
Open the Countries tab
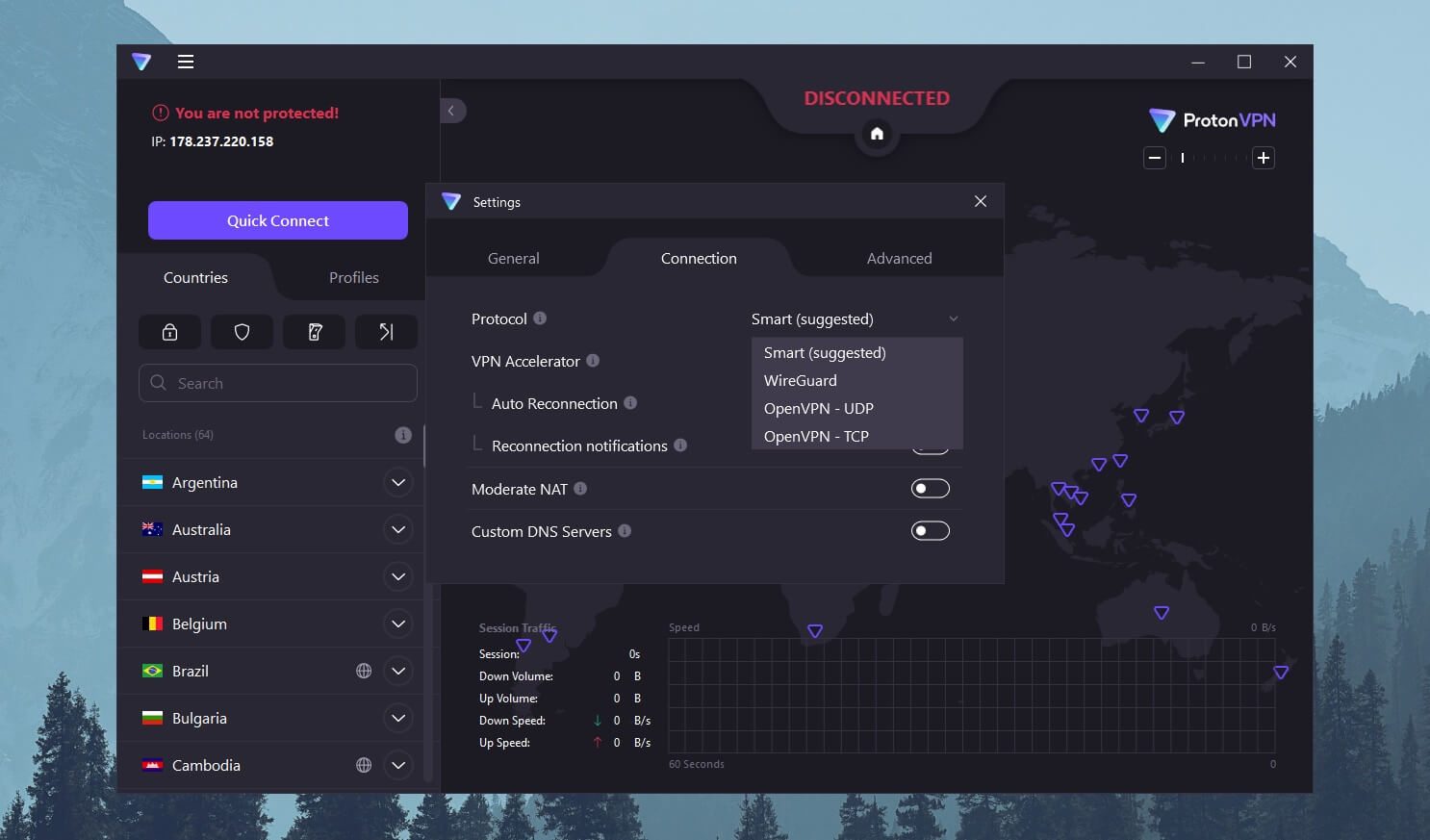tap(195, 277)
